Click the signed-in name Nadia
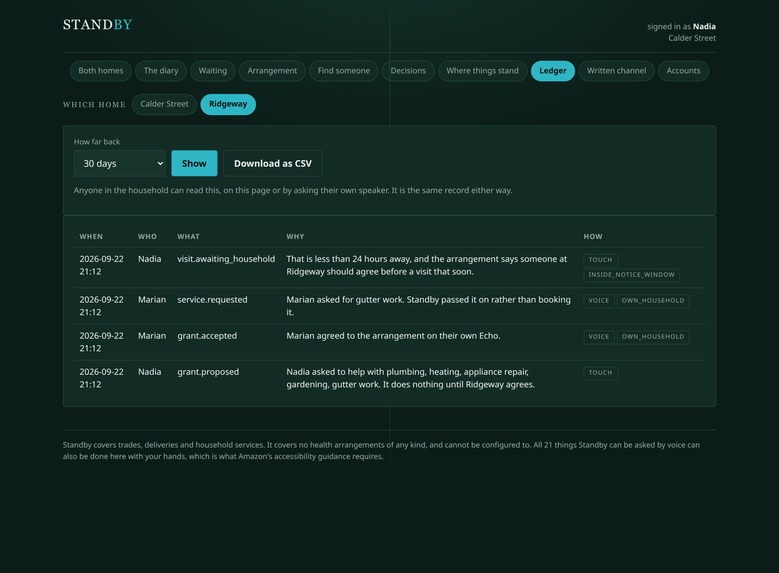The height and width of the screenshot is (573, 779). click(x=704, y=26)
